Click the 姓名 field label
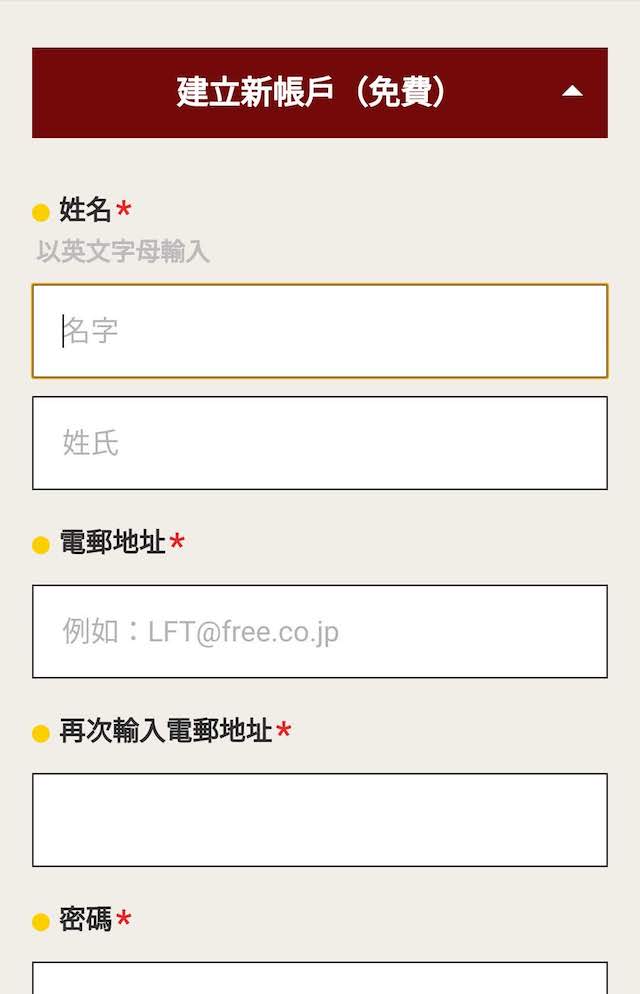640x994 pixels. coord(85,210)
